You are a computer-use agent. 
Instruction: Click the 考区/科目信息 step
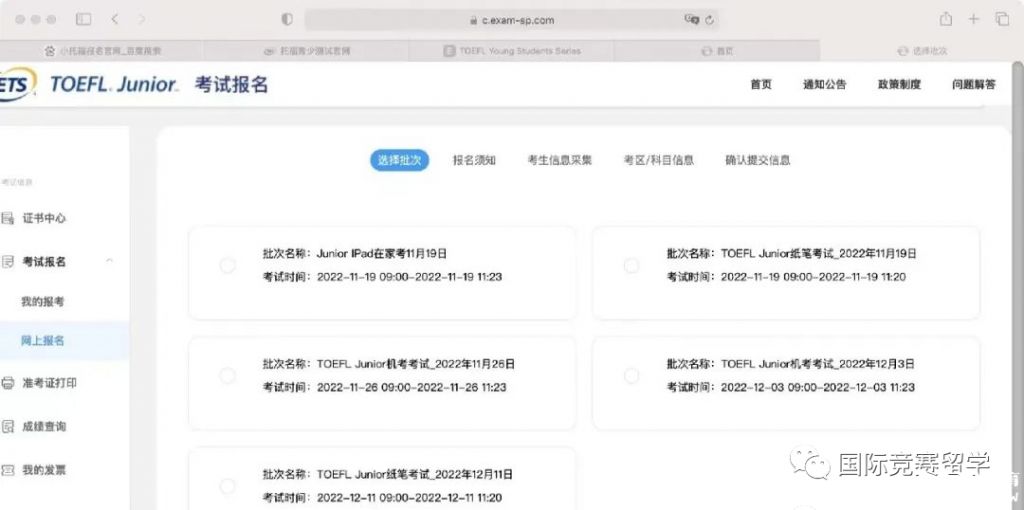pyautogui.click(x=658, y=160)
